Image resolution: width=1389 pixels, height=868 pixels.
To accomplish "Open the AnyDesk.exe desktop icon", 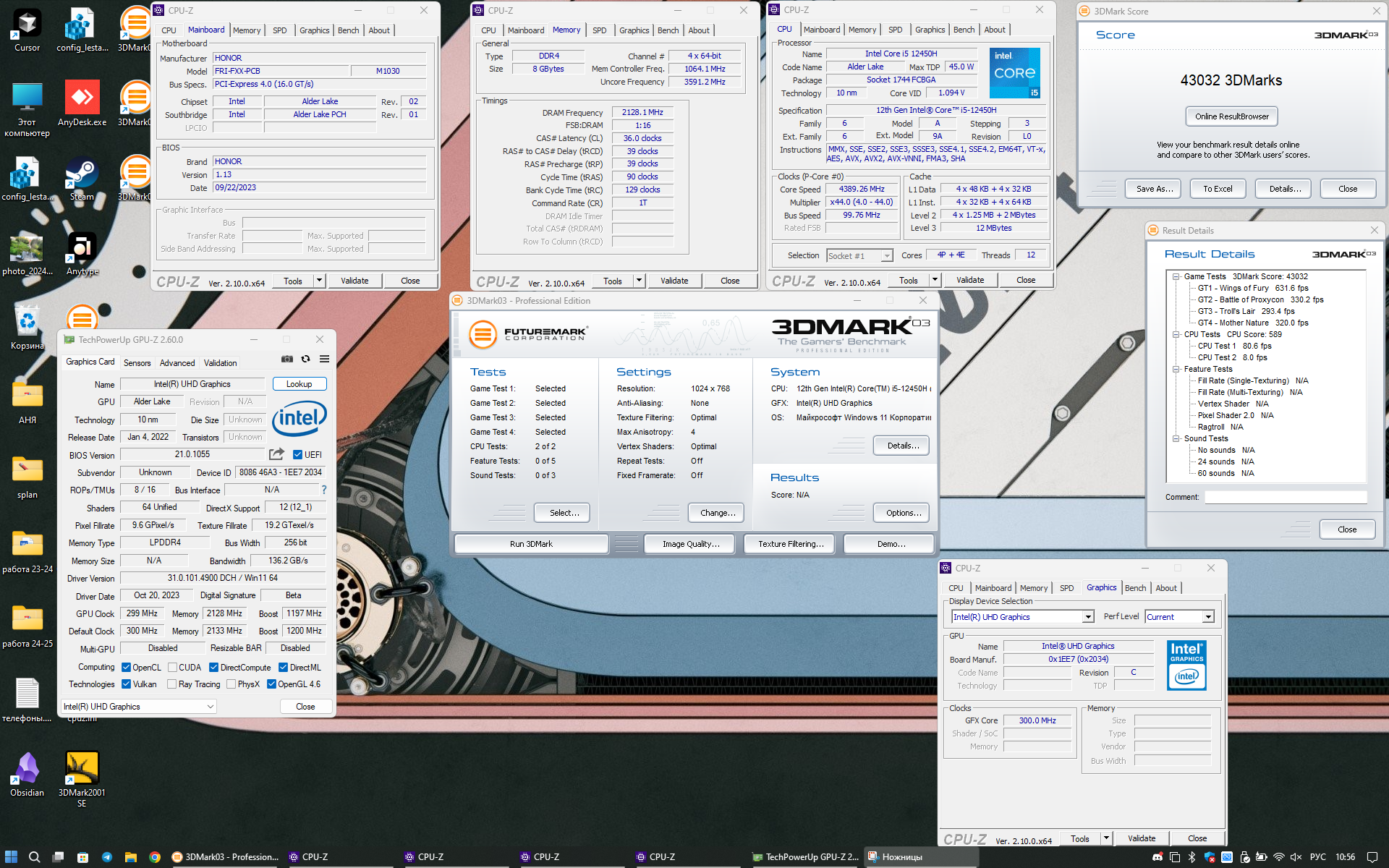I will click(x=82, y=103).
